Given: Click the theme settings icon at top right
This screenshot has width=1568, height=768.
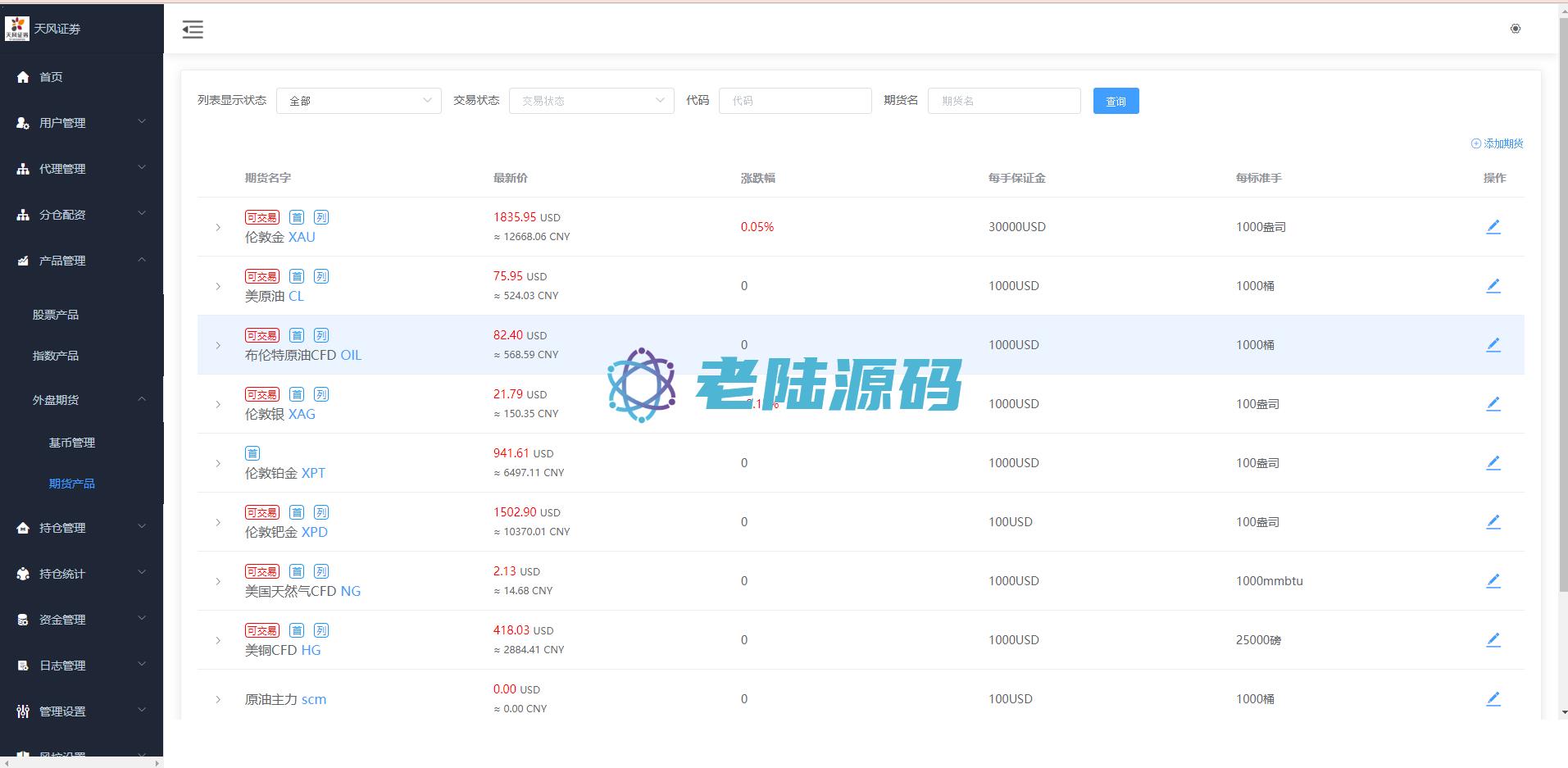Looking at the screenshot, I should click(x=1515, y=29).
